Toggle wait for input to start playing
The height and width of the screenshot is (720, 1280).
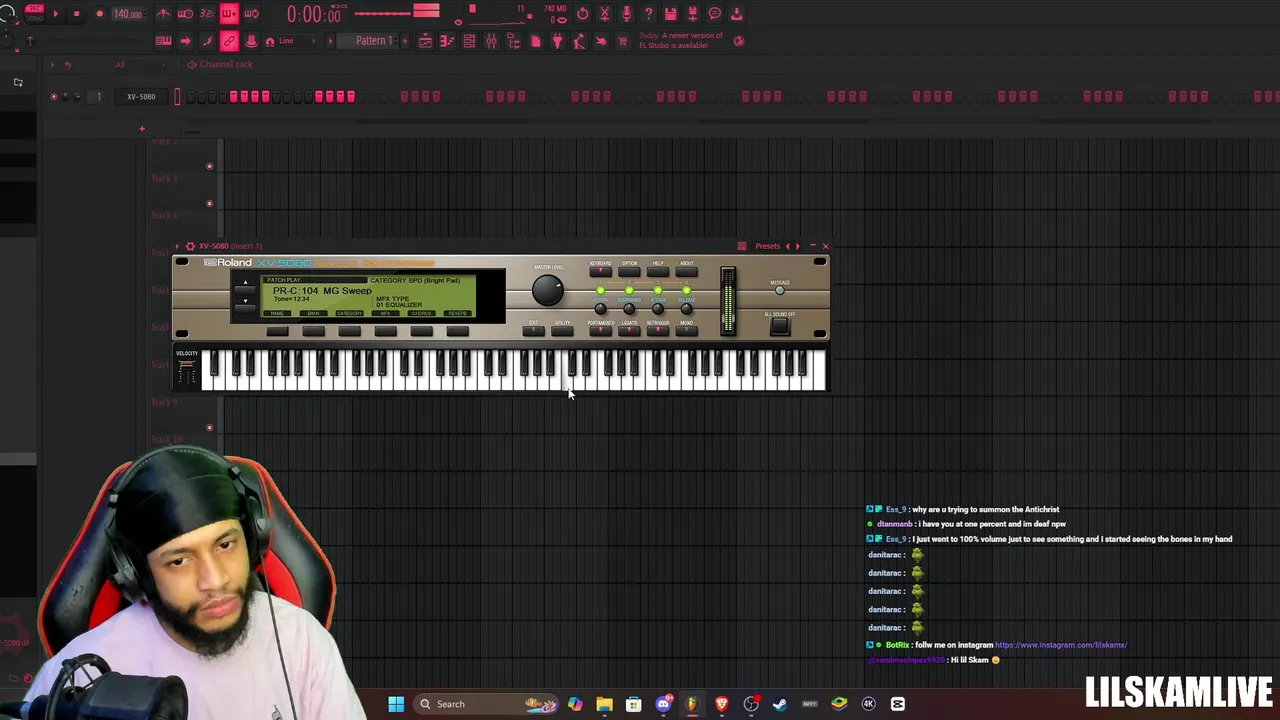(x=185, y=13)
